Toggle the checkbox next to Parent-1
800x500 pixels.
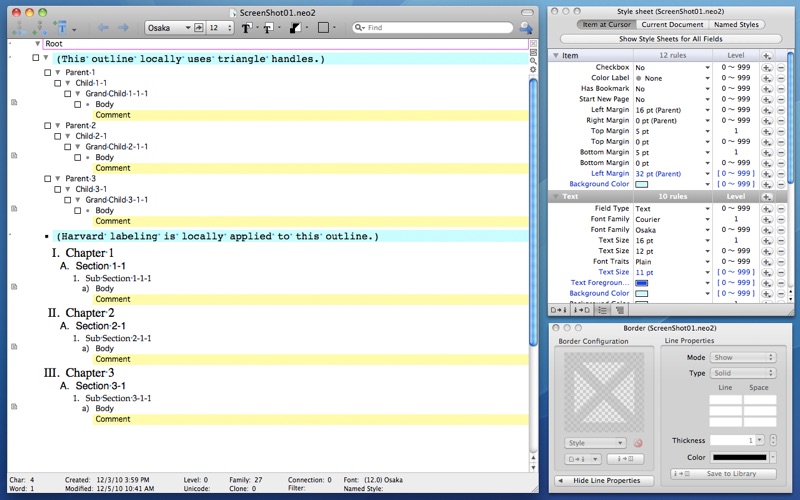pos(47,73)
